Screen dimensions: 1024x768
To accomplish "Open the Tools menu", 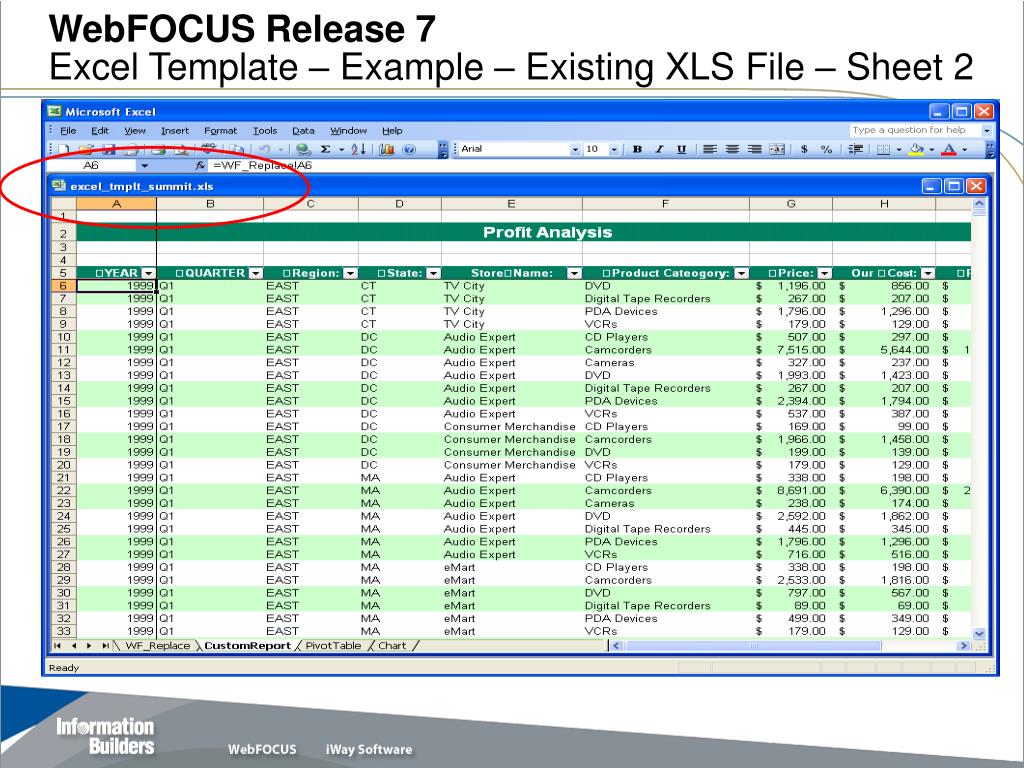I will tap(265, 131).
